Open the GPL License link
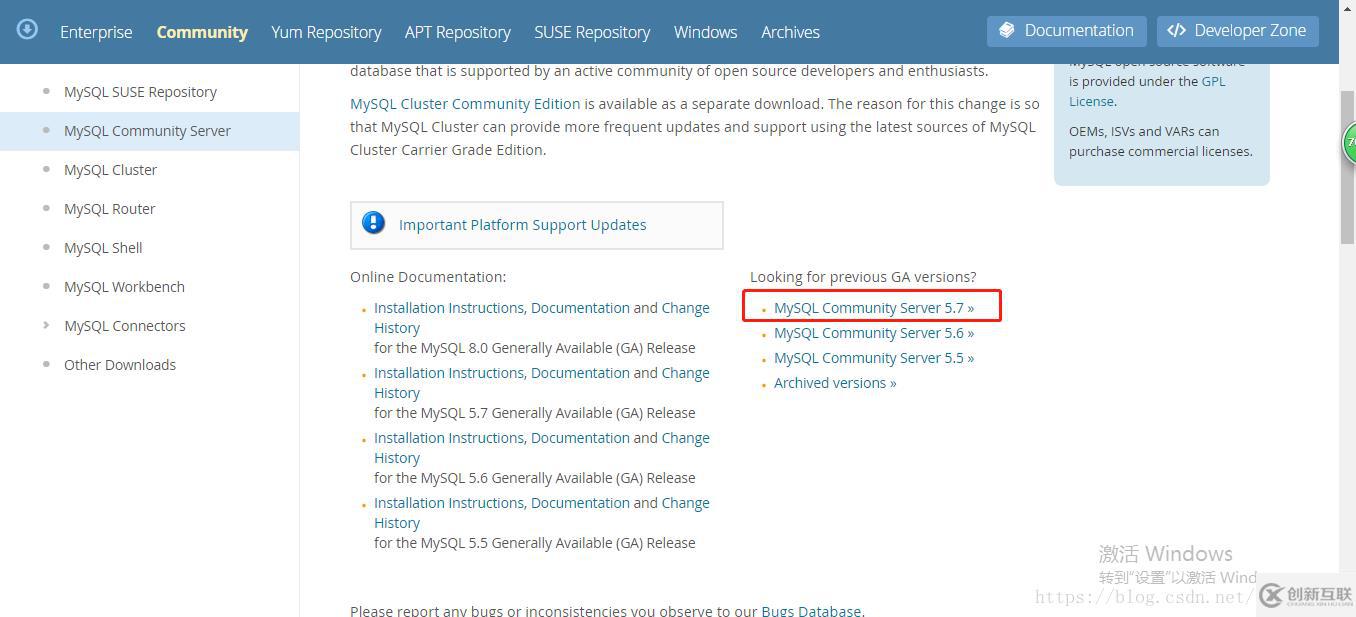The width and height of the screenshot is (1356, 617). (1213, 82)
